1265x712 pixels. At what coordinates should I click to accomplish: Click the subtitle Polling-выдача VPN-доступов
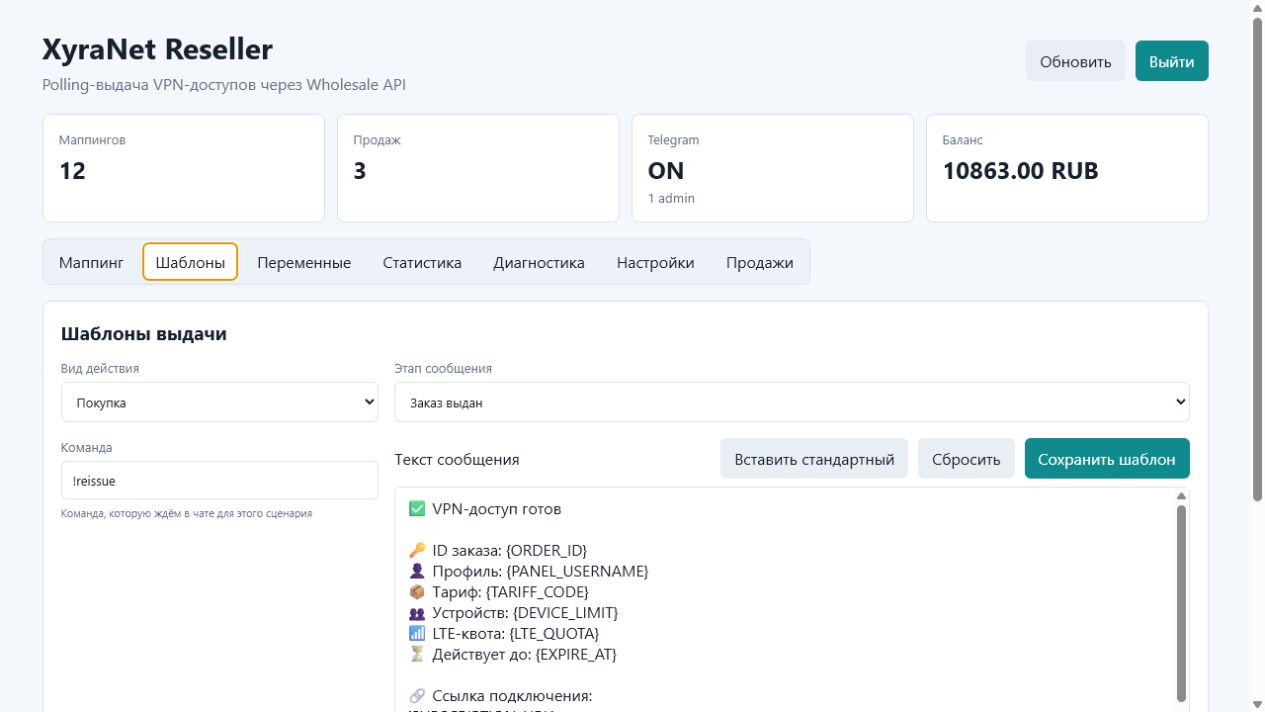(x=224, y=85)
